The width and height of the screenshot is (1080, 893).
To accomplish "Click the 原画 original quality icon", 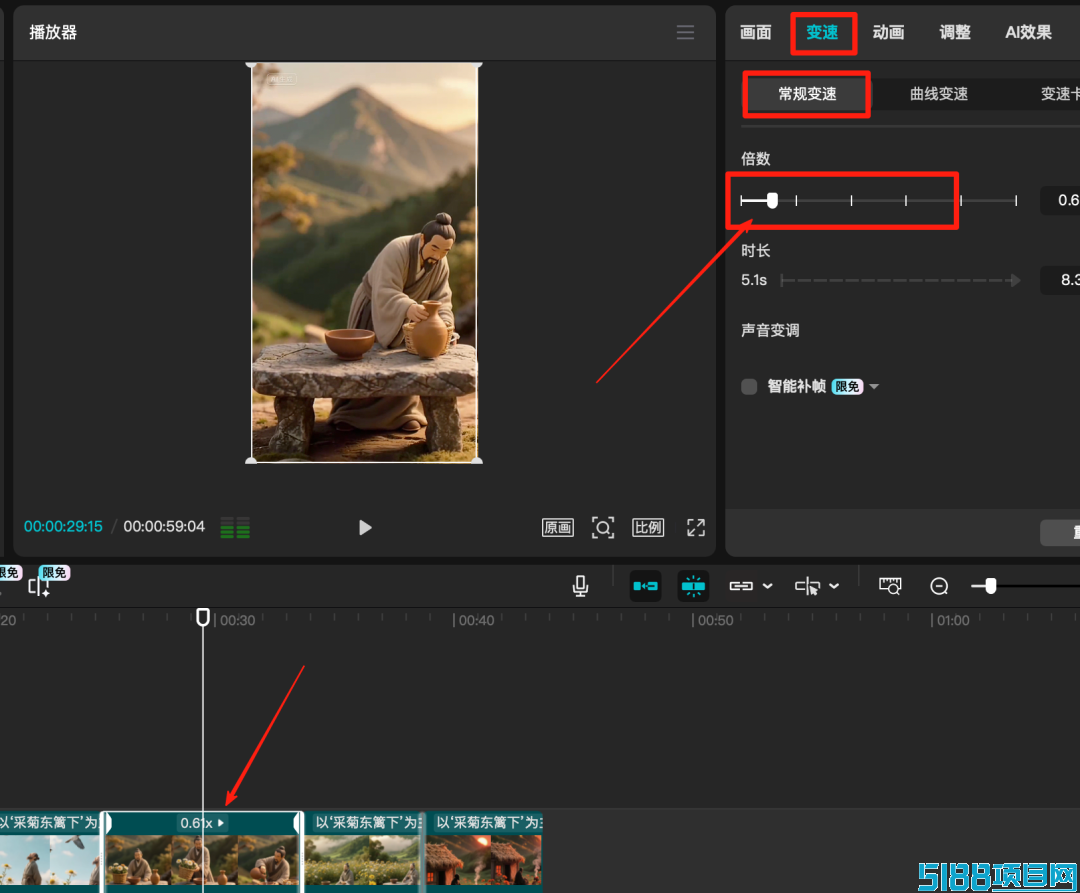I will pos(558,527).
